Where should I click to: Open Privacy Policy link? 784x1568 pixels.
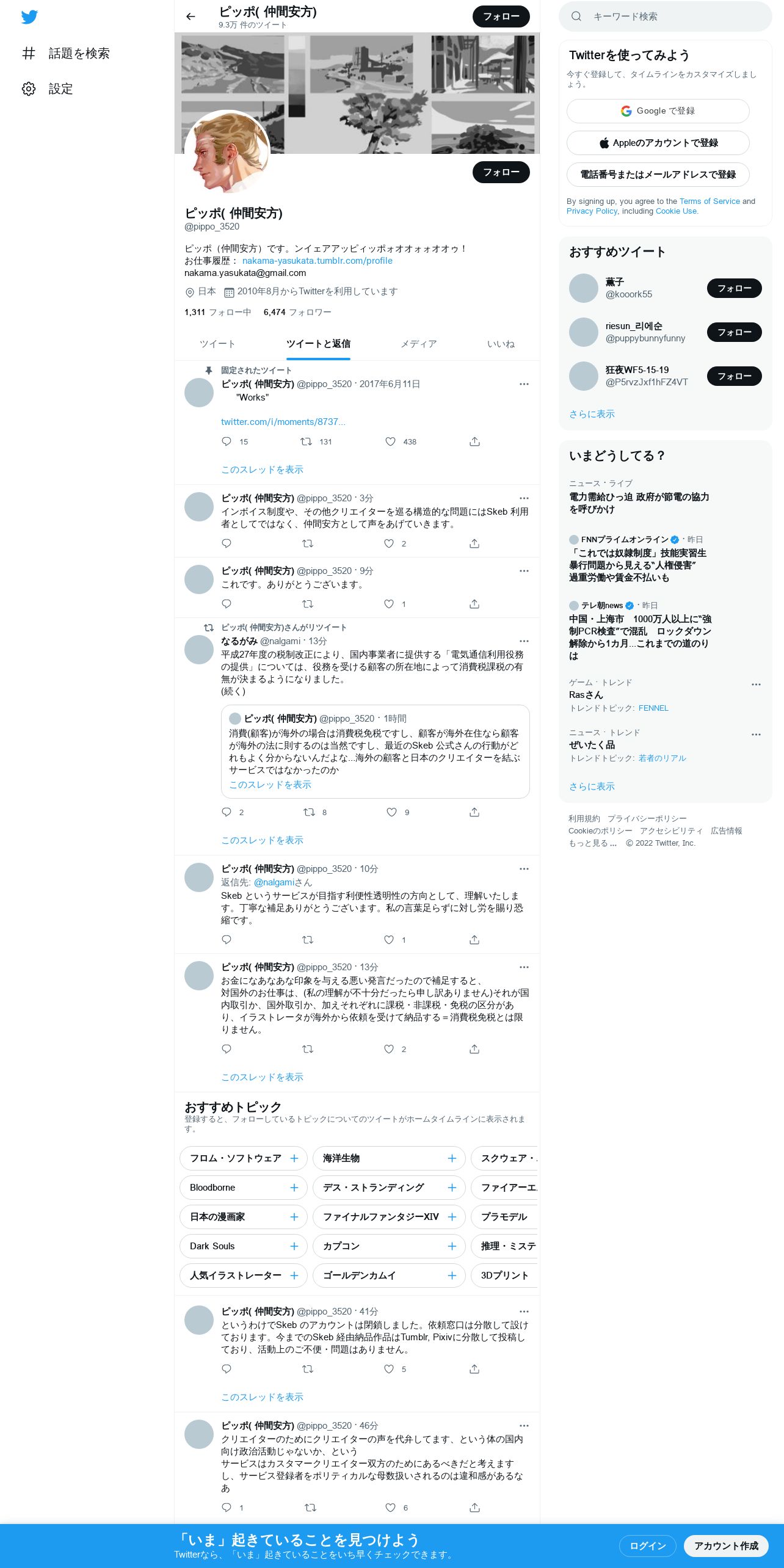[x=592, y=211]
